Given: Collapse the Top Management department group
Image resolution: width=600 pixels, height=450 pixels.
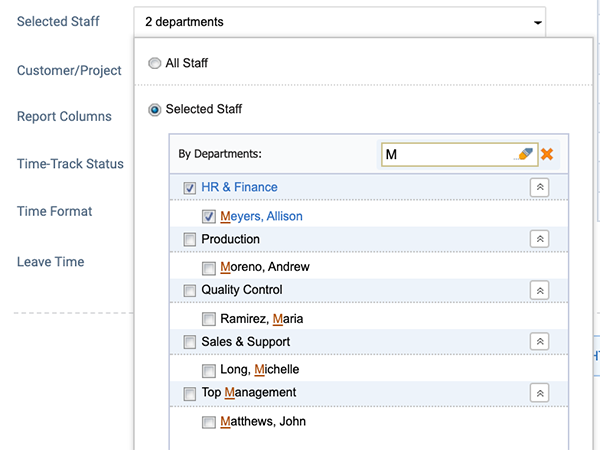Looking at the screenshot, I should tap(540, 393).
